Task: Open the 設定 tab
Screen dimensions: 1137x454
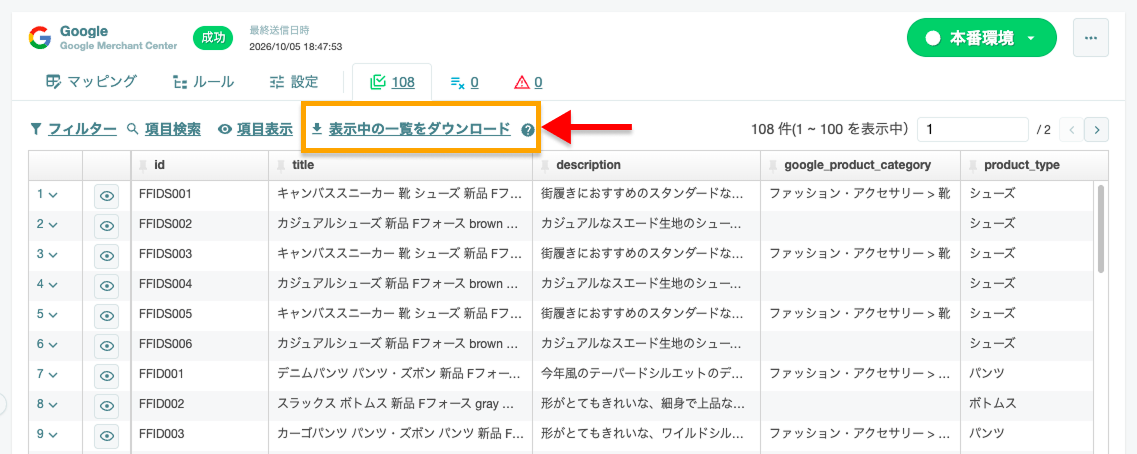Action: pyautogui.click(x=294, y=82)
